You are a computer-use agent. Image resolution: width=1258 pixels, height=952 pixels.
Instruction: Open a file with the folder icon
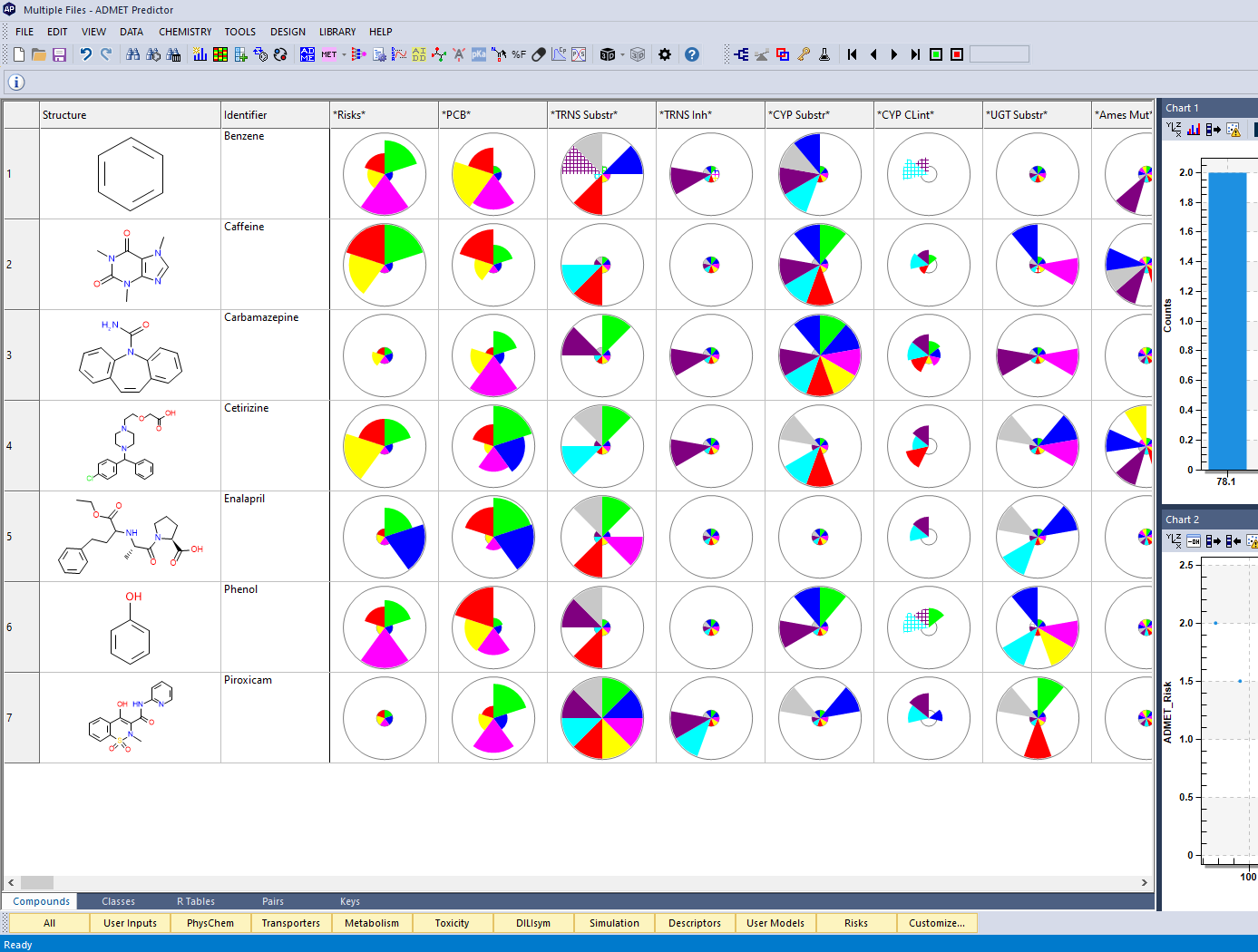pos(38,54)
